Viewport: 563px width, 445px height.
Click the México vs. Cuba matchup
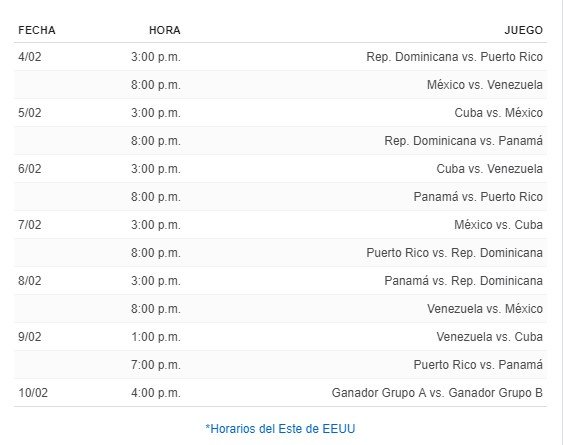[498, 225]
